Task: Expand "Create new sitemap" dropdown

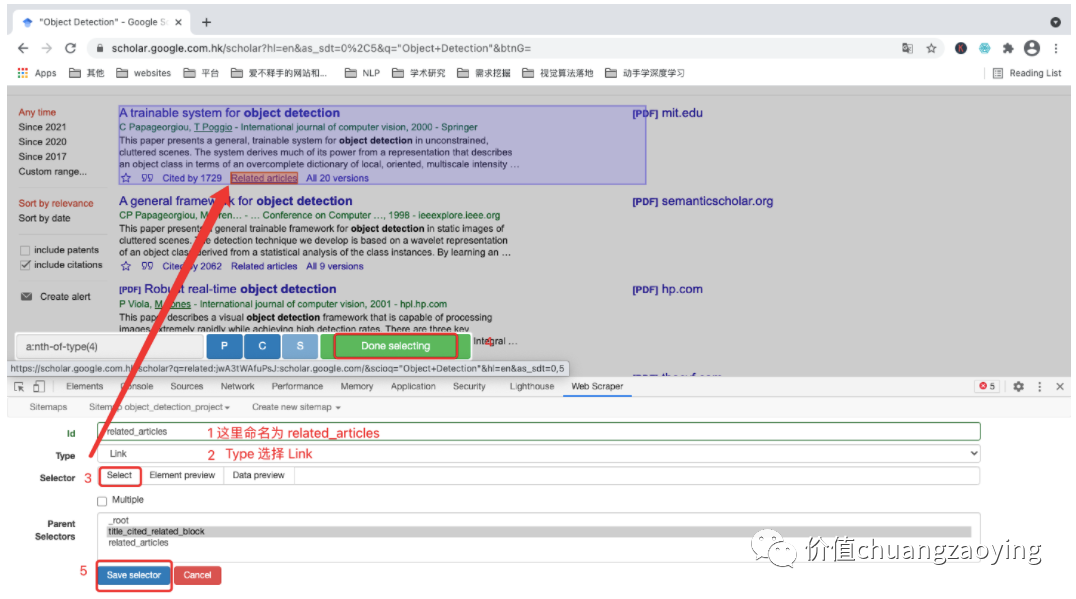Action: click(x=296, y=407)
